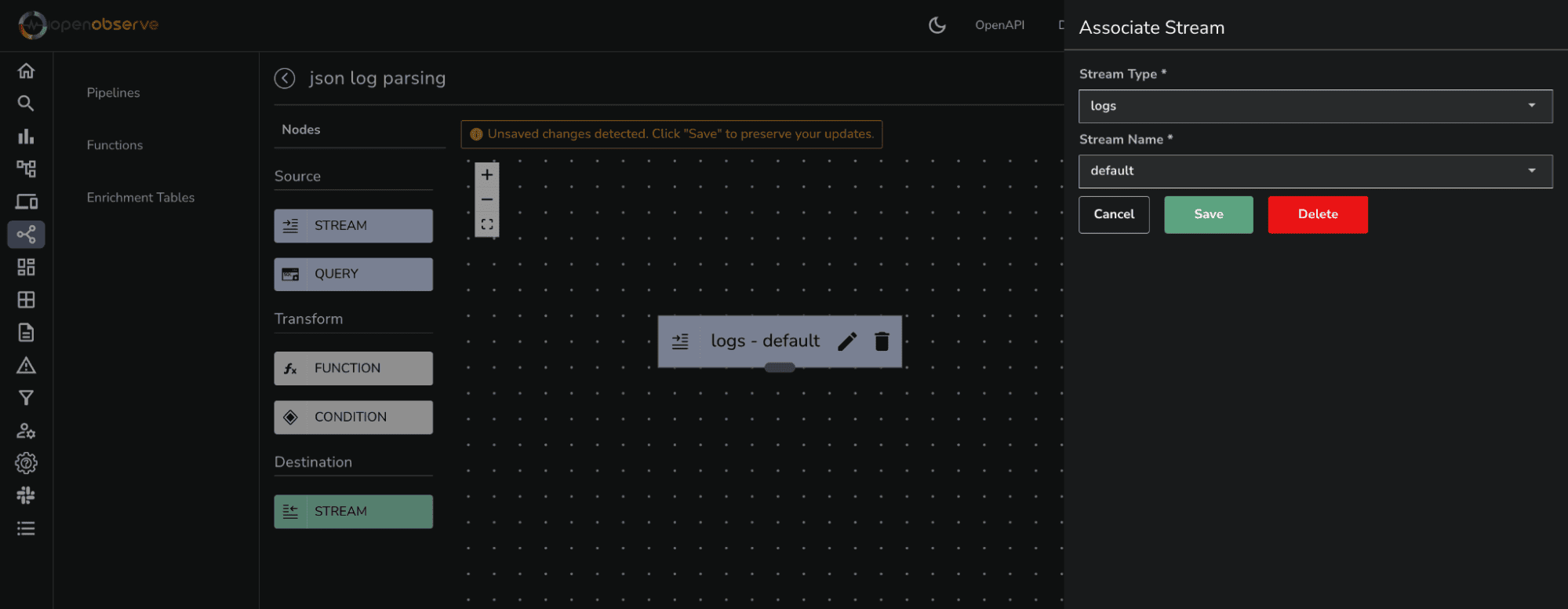Select the Nodes tab
The image size is (1568, 609).
301,129
